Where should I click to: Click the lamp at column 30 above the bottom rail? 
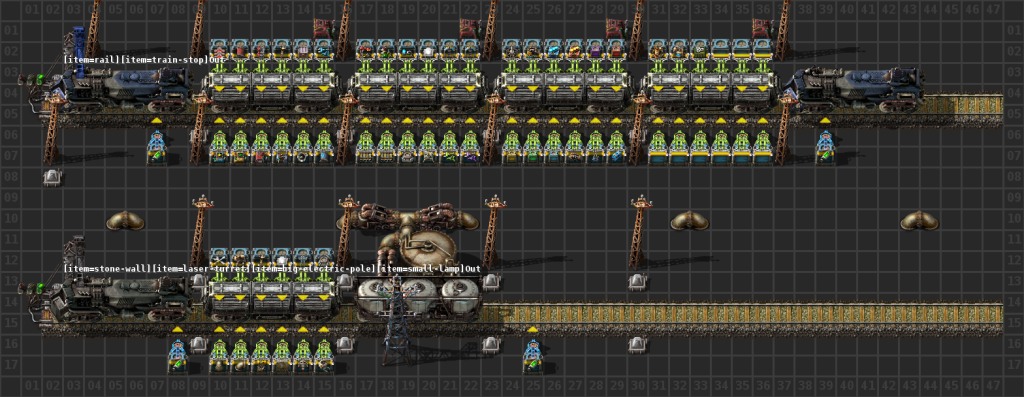pos(637,282)
